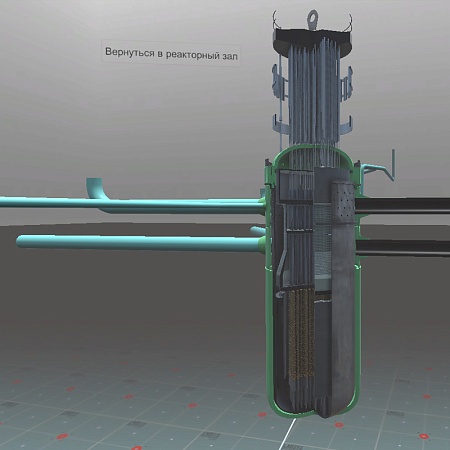450x450 pixels.
Task: Select the short cyan pipe stub between long pipes
Action: pos(258,231)
